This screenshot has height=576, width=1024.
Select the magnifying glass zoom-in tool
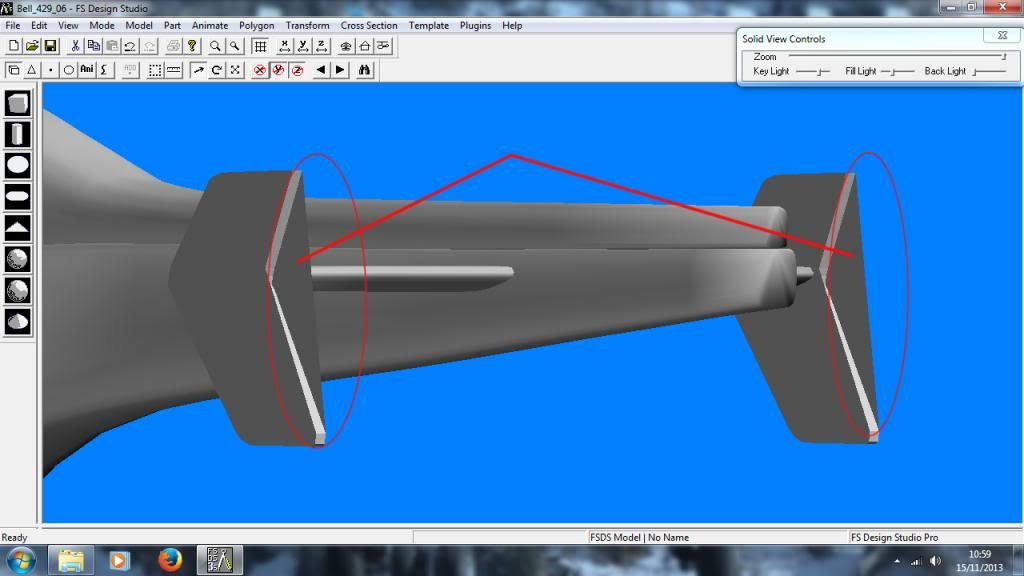(x=213, y=46)
